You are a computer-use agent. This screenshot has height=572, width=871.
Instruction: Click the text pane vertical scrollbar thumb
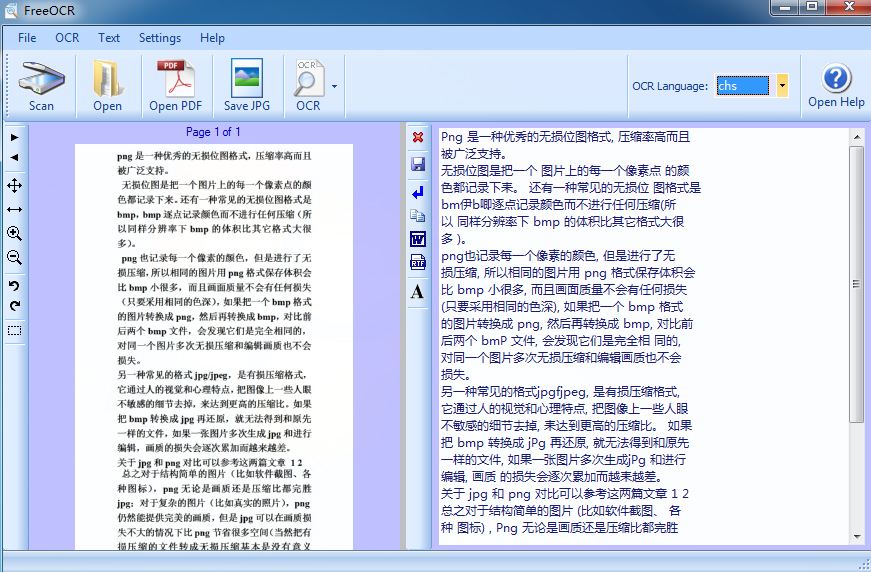[x=857, y=283]
